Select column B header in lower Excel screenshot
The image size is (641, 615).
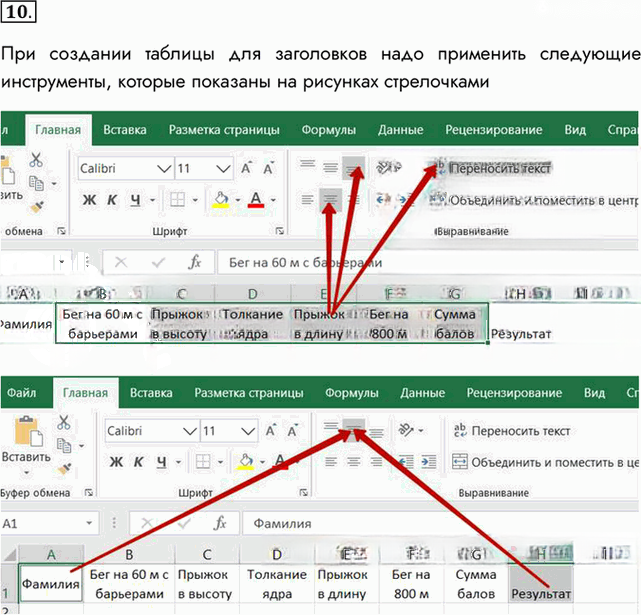pos(129,554)
